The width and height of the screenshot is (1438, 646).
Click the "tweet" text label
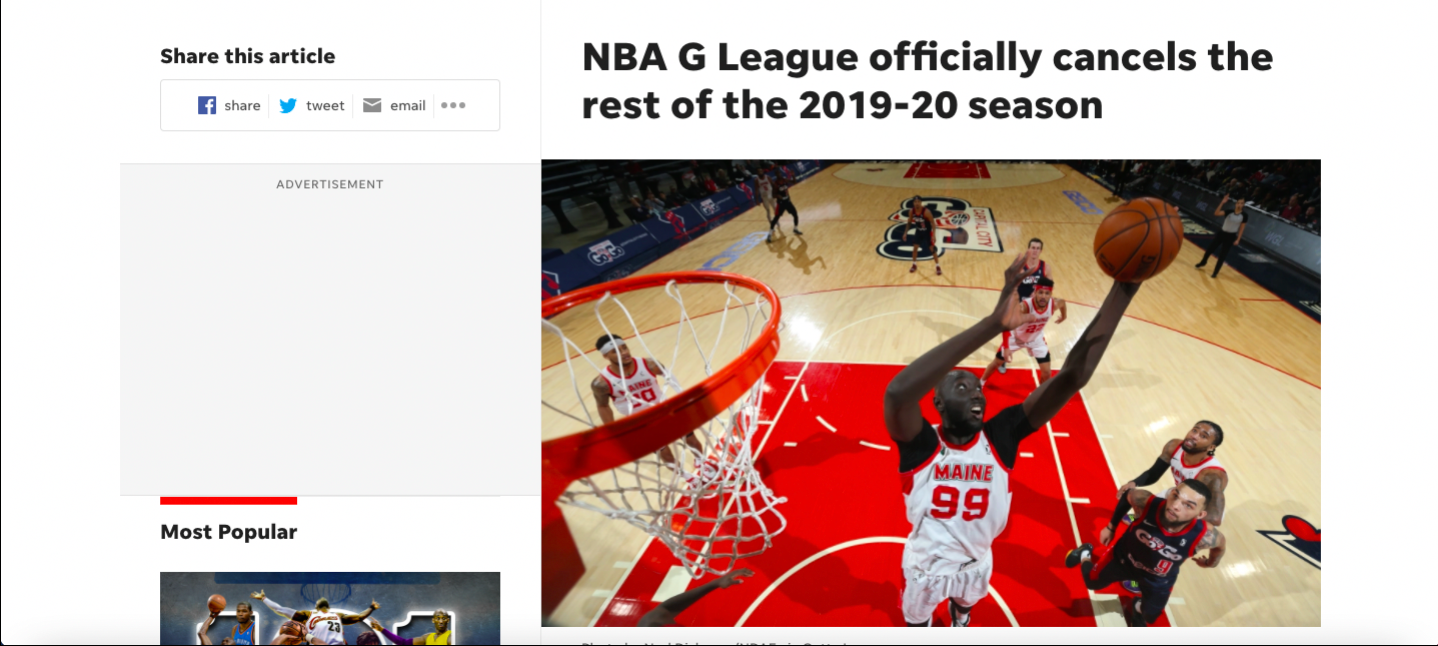click(x=325, y=106)
